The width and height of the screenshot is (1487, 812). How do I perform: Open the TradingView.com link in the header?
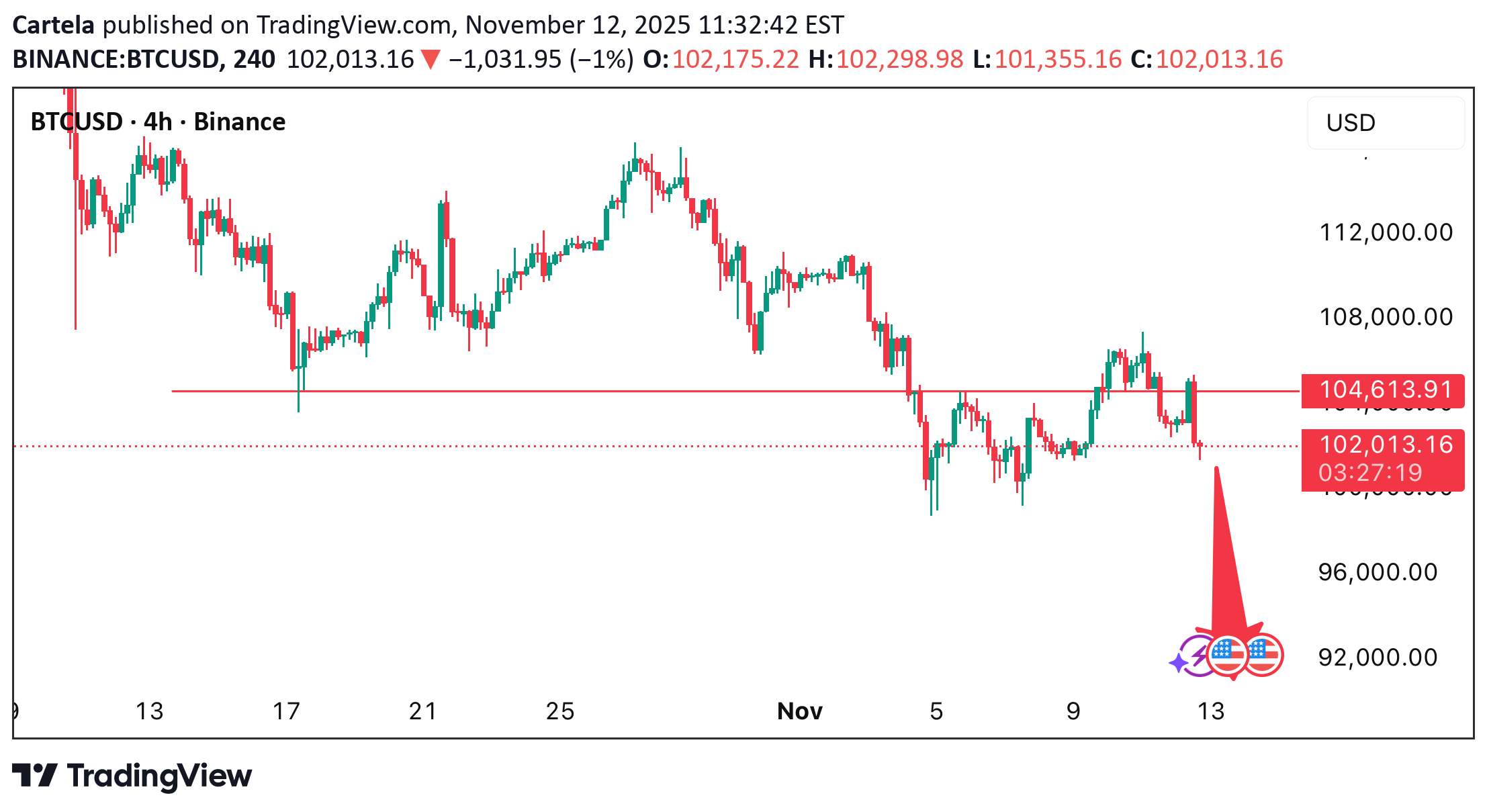tap(355, 25)
